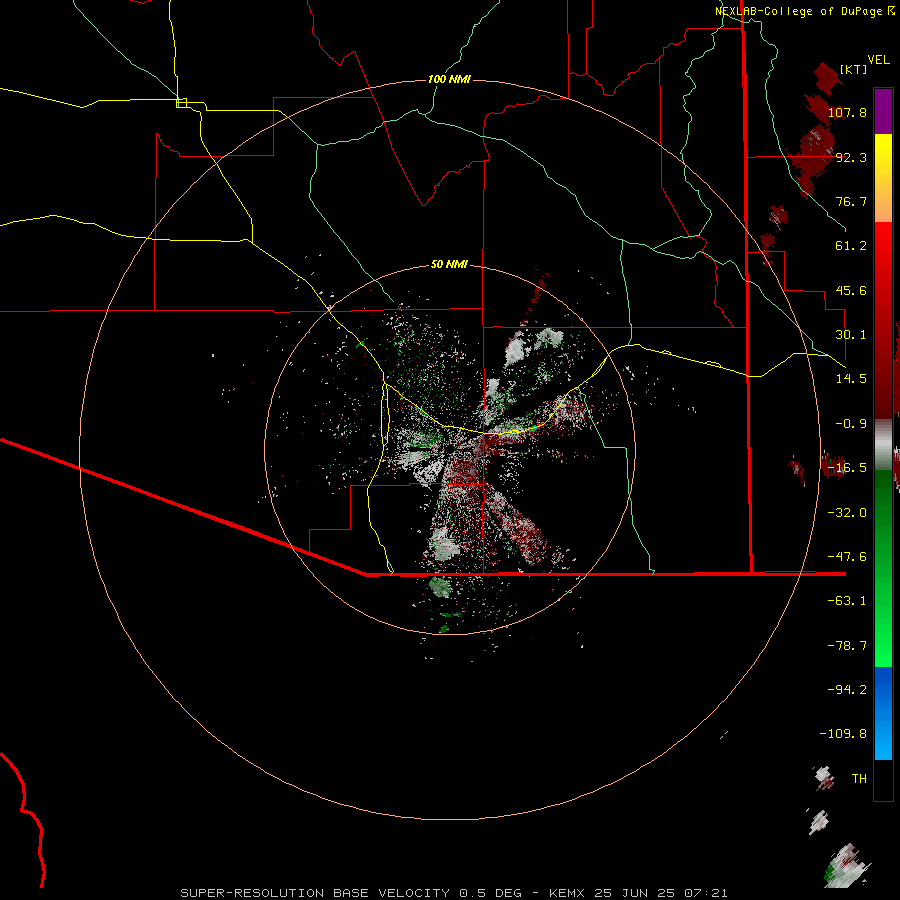Viewport: 900px width, 900px height.
Task: Click the 45.6 velocity scale value
Action: click(851, 290)
